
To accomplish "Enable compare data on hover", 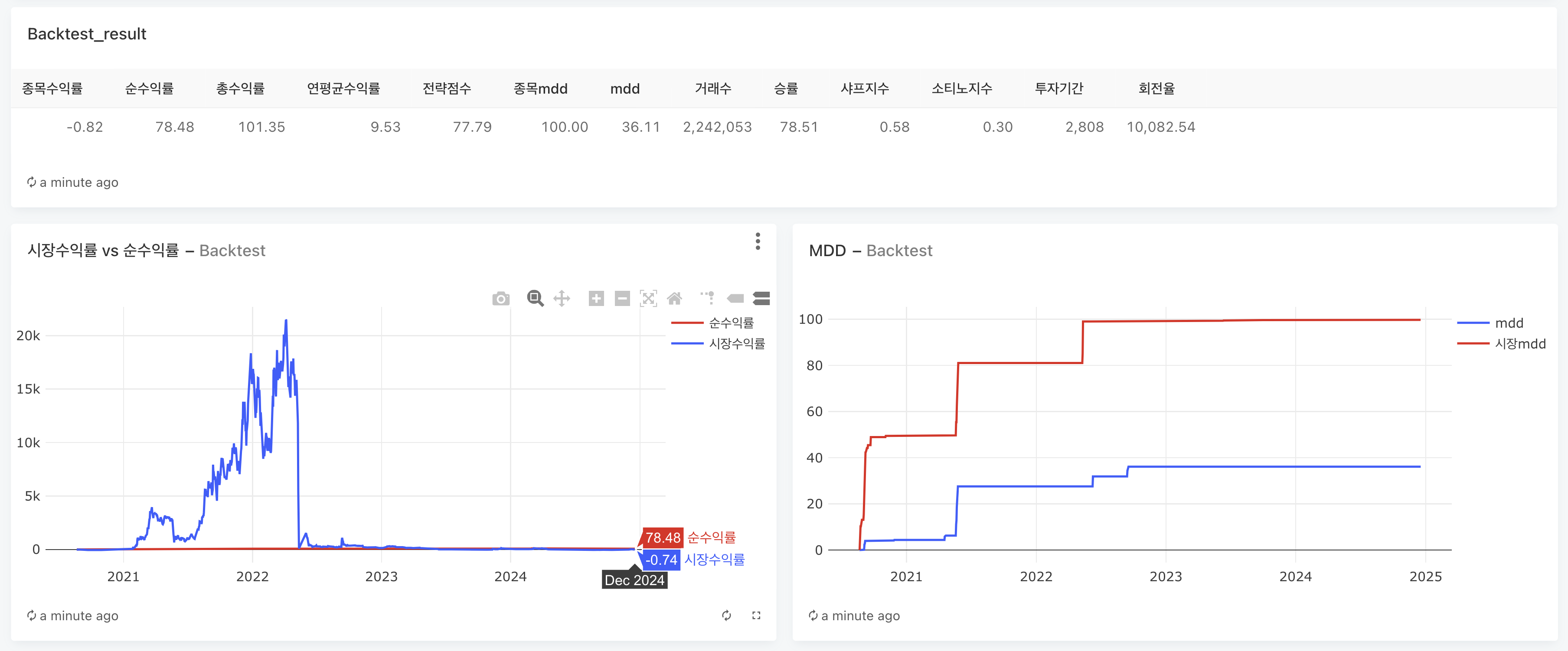I will [x=761, y=298].
